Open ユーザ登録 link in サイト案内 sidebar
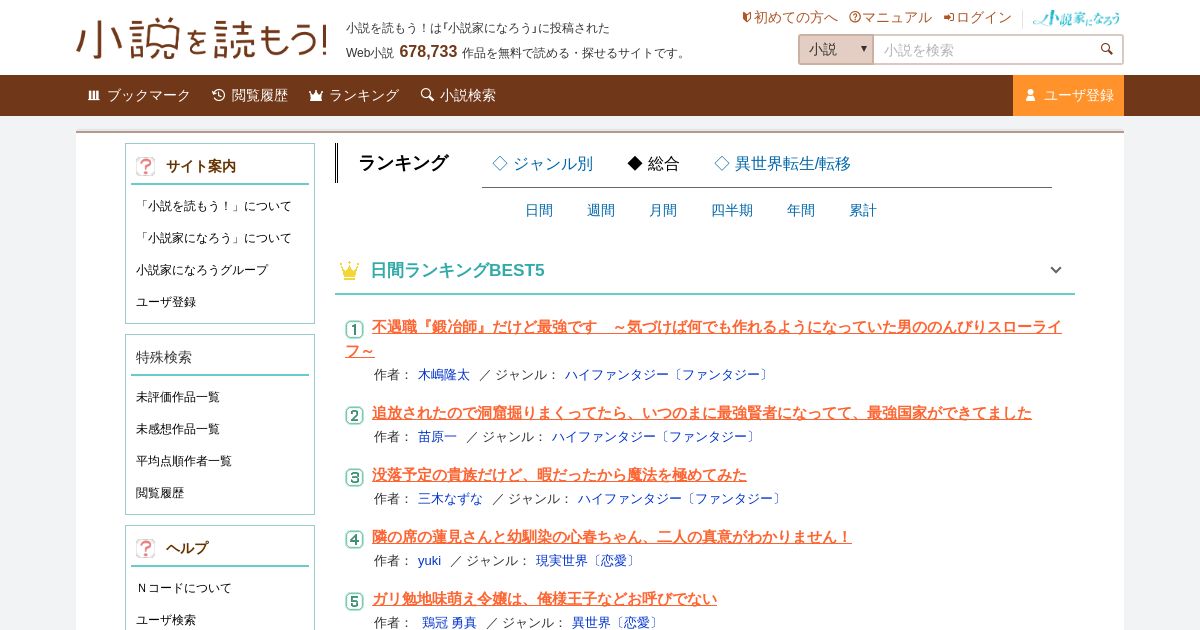This screenshot has width=1200, height=630. pos(166,302)
